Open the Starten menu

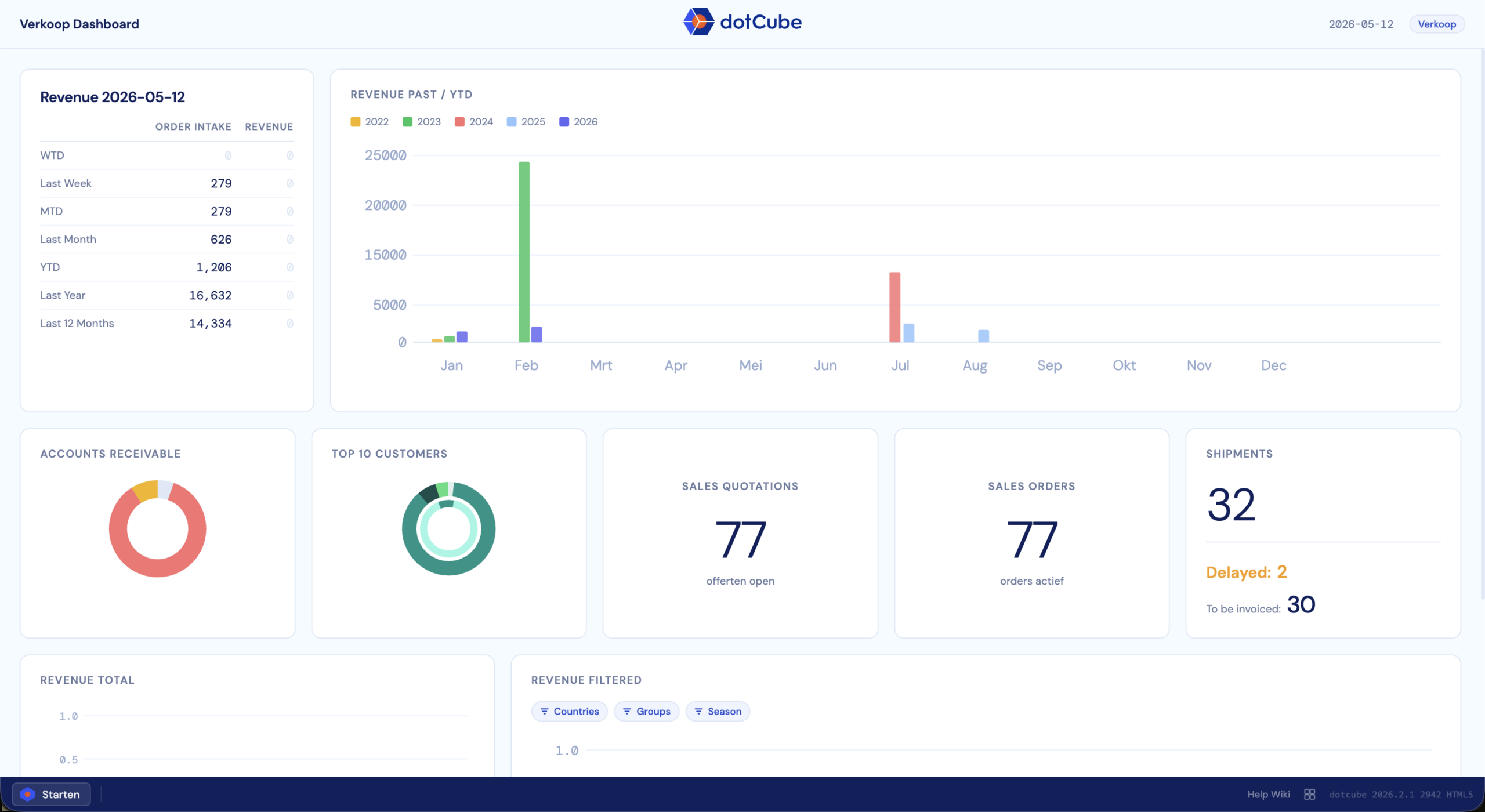pyautogui.click(x=51, y=794)
